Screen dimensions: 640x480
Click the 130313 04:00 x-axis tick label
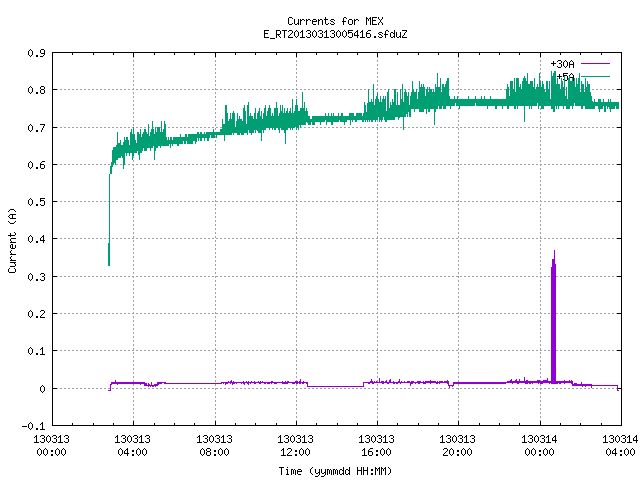132,446
